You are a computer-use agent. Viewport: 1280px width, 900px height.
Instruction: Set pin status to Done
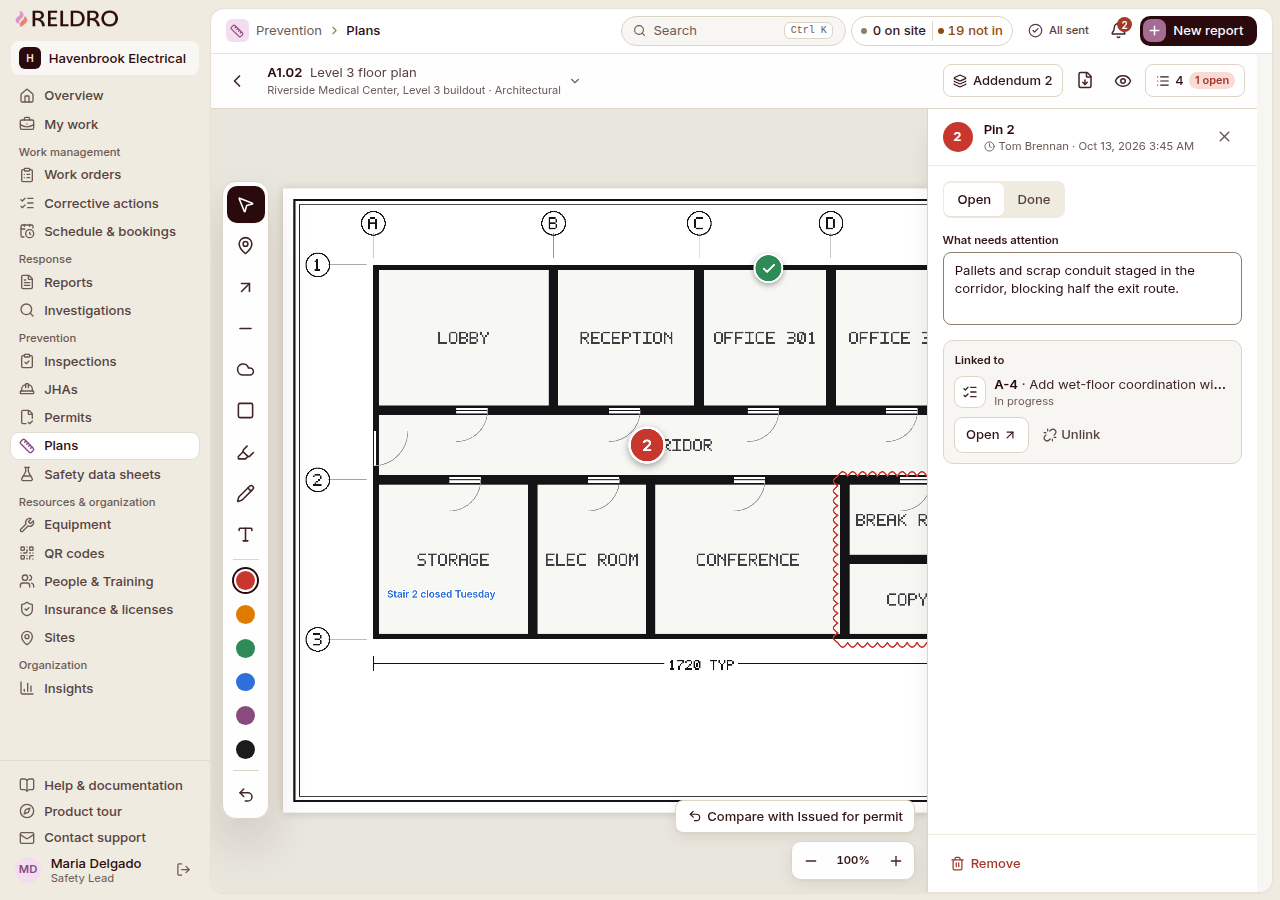(x=1034, y=200)
